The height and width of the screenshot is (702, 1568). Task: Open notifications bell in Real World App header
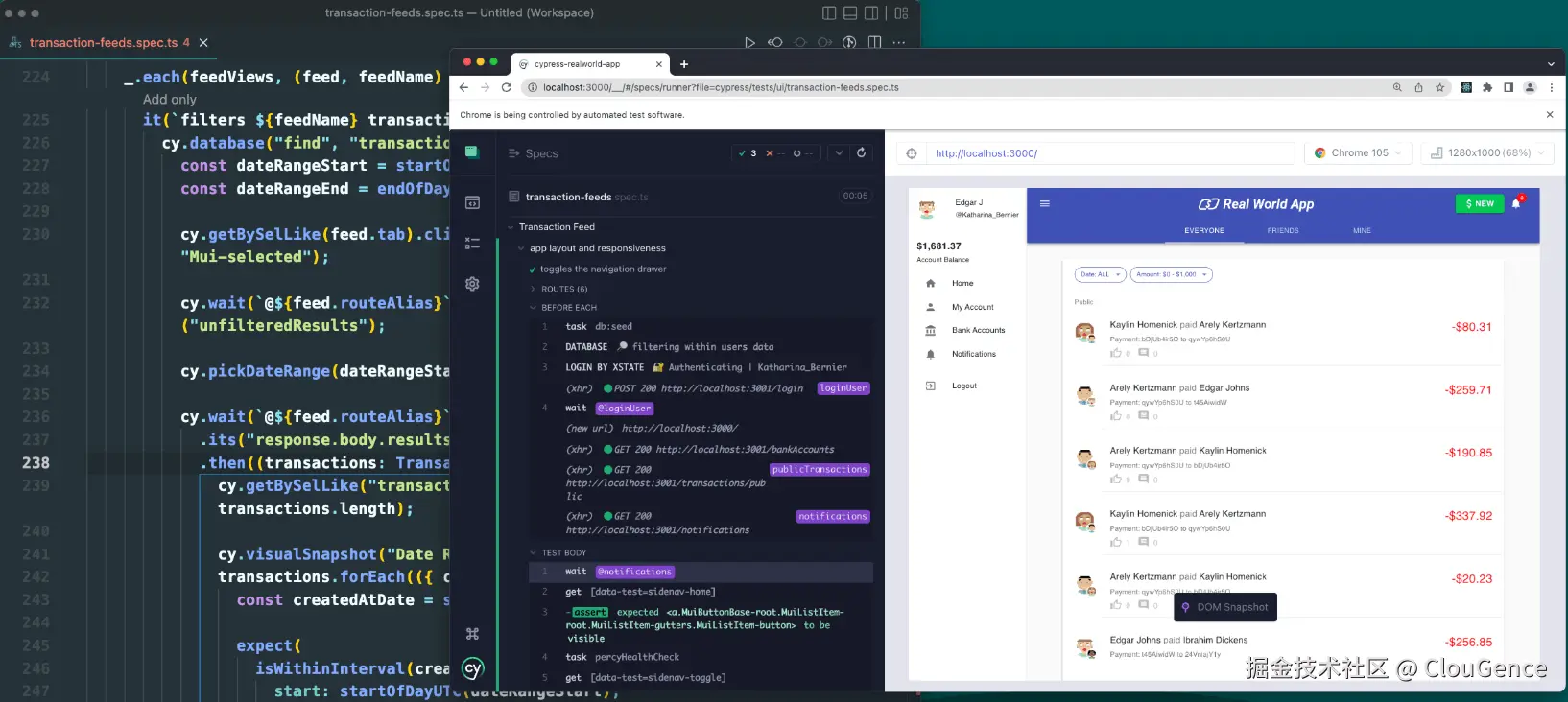(1516, 203)
